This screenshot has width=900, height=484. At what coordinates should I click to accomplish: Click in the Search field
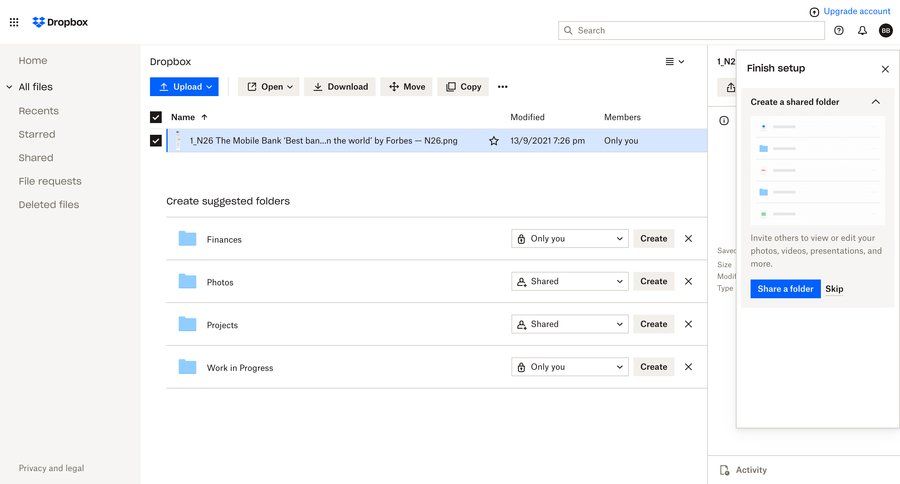pos(691,30)
